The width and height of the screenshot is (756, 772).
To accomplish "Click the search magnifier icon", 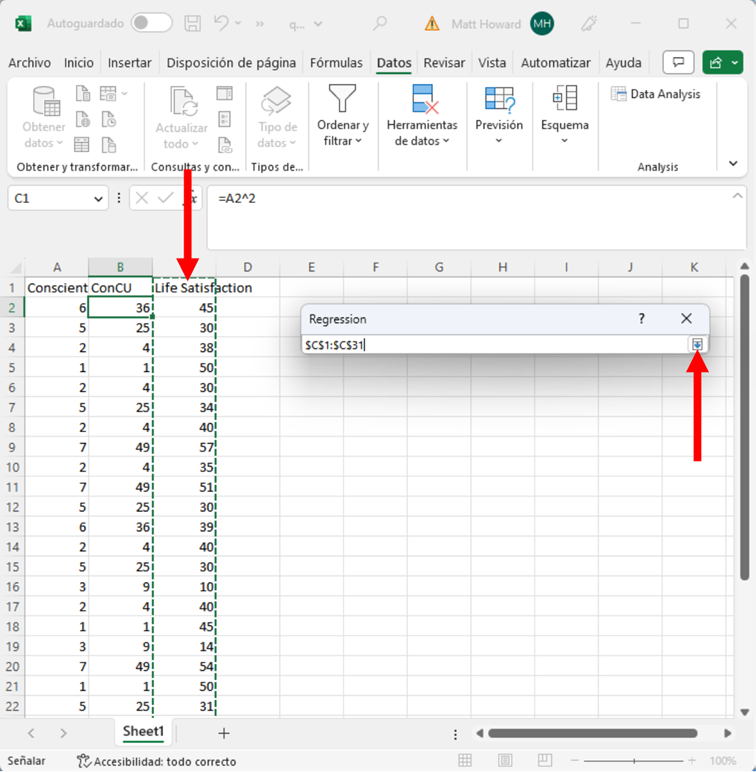I will (x=380, y=23).
